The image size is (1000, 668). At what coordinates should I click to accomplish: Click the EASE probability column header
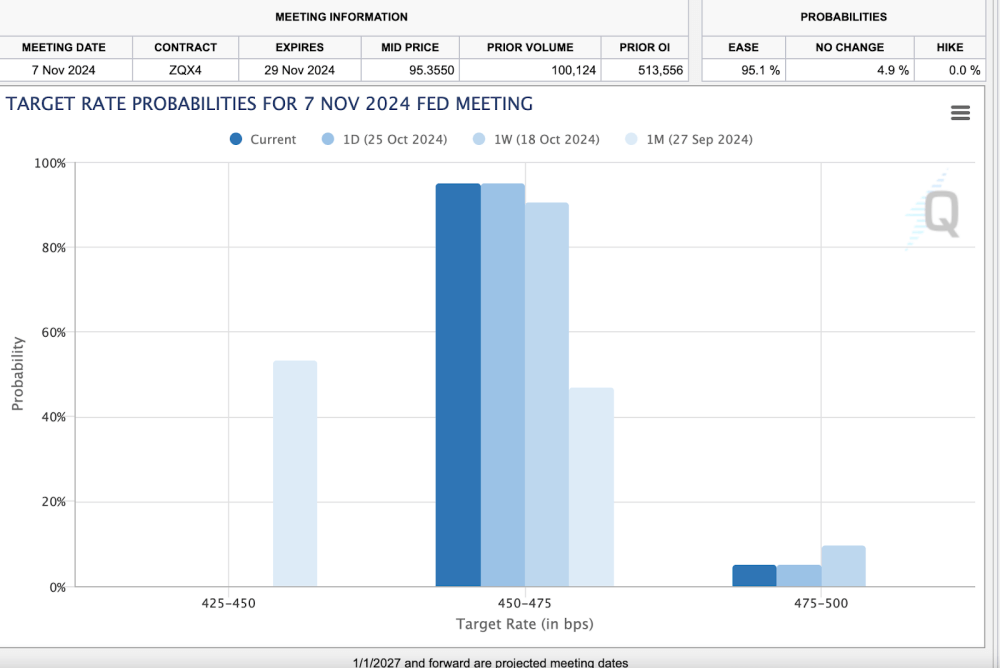point(743,47)
